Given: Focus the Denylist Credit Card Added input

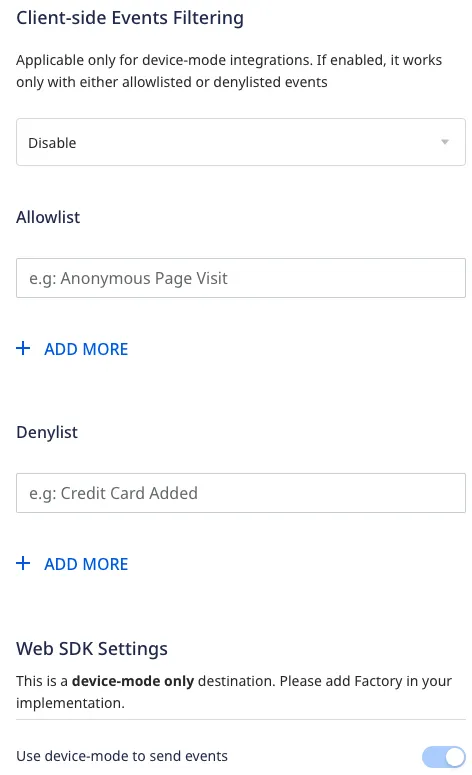Looking at the screenshot, I should tap(241, 493).
